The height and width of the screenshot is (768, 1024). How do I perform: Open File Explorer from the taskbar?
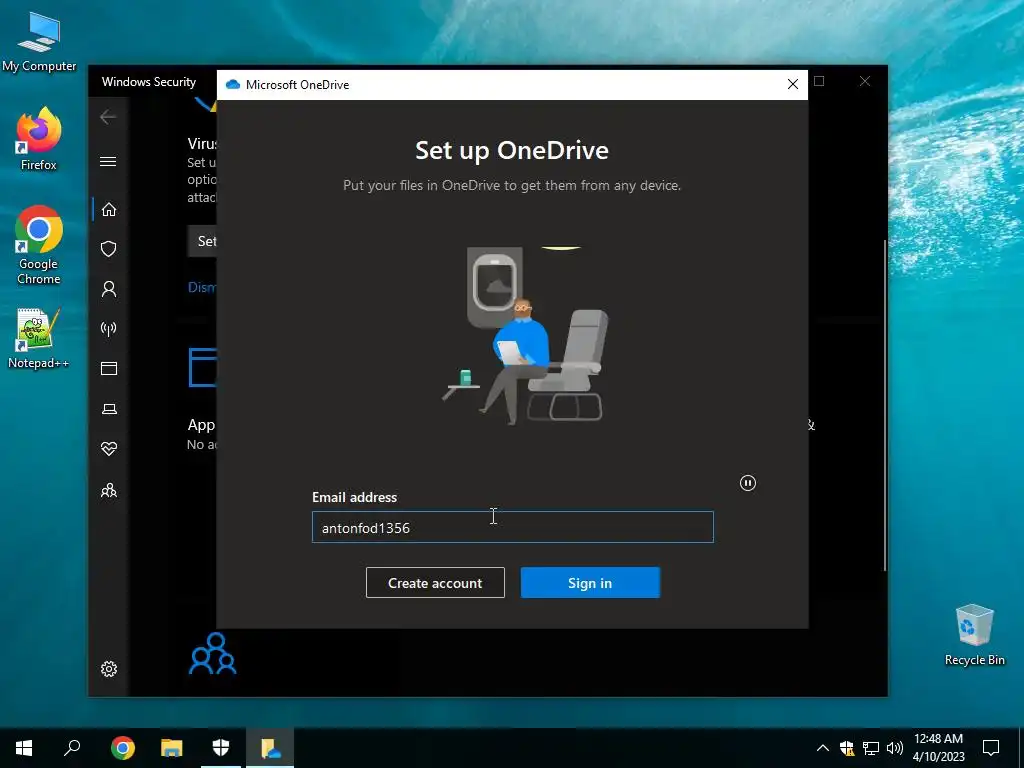(172, 748)
